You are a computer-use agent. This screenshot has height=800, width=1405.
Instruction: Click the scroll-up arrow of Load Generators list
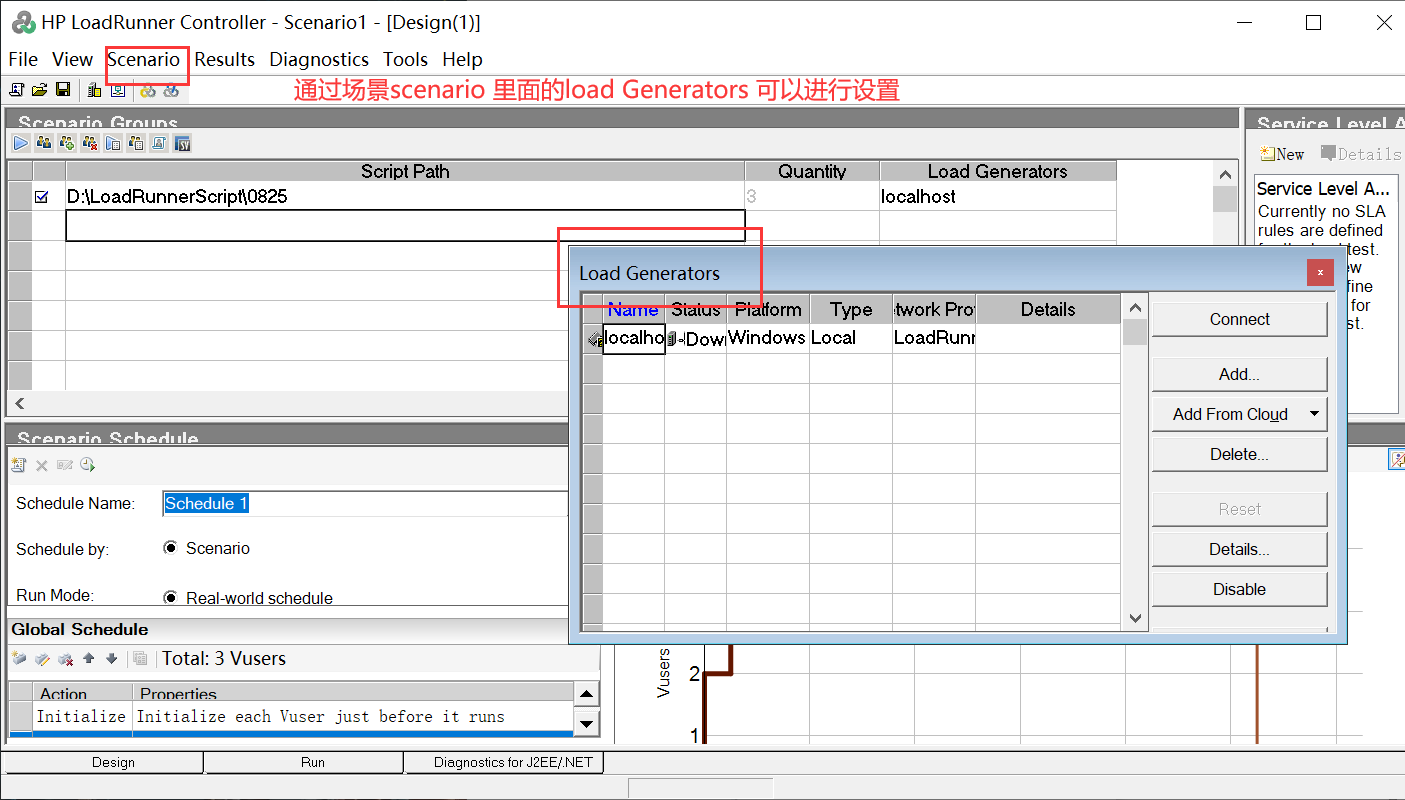(1134, 308)
